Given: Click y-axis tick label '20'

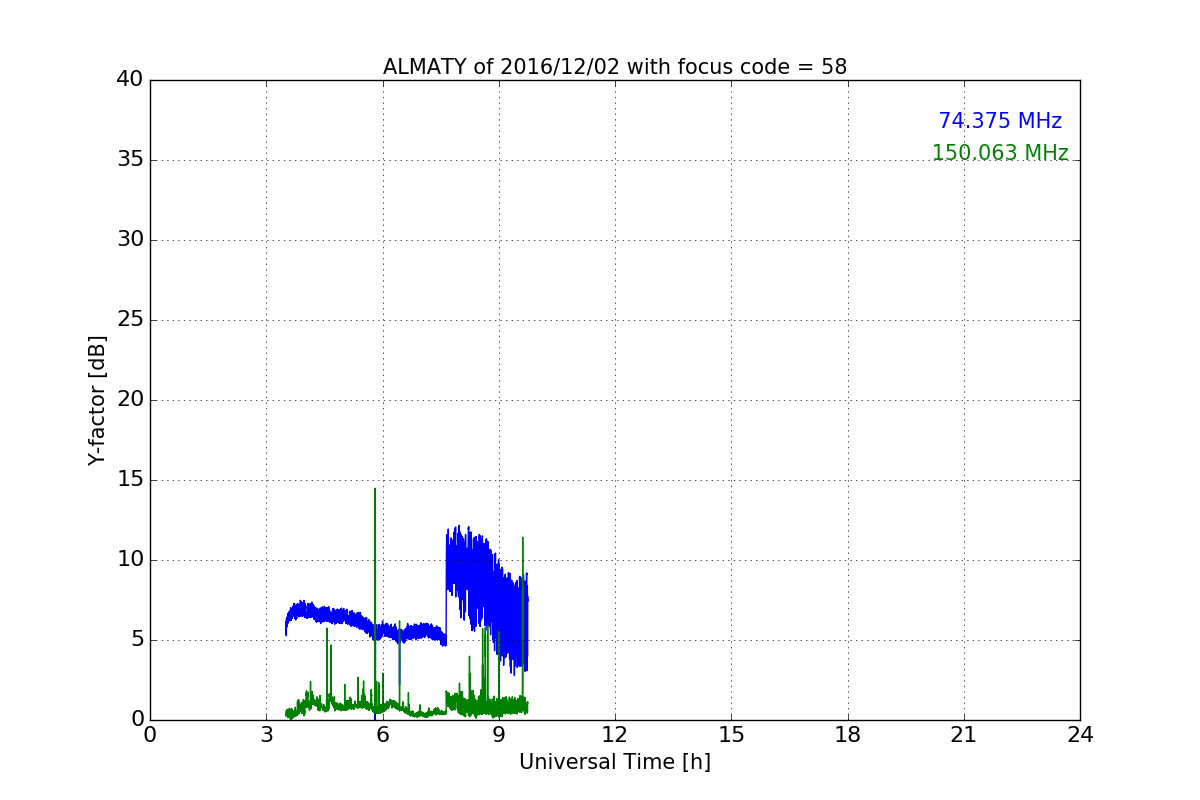Looking at the screenshot, I should coord(129,400).
